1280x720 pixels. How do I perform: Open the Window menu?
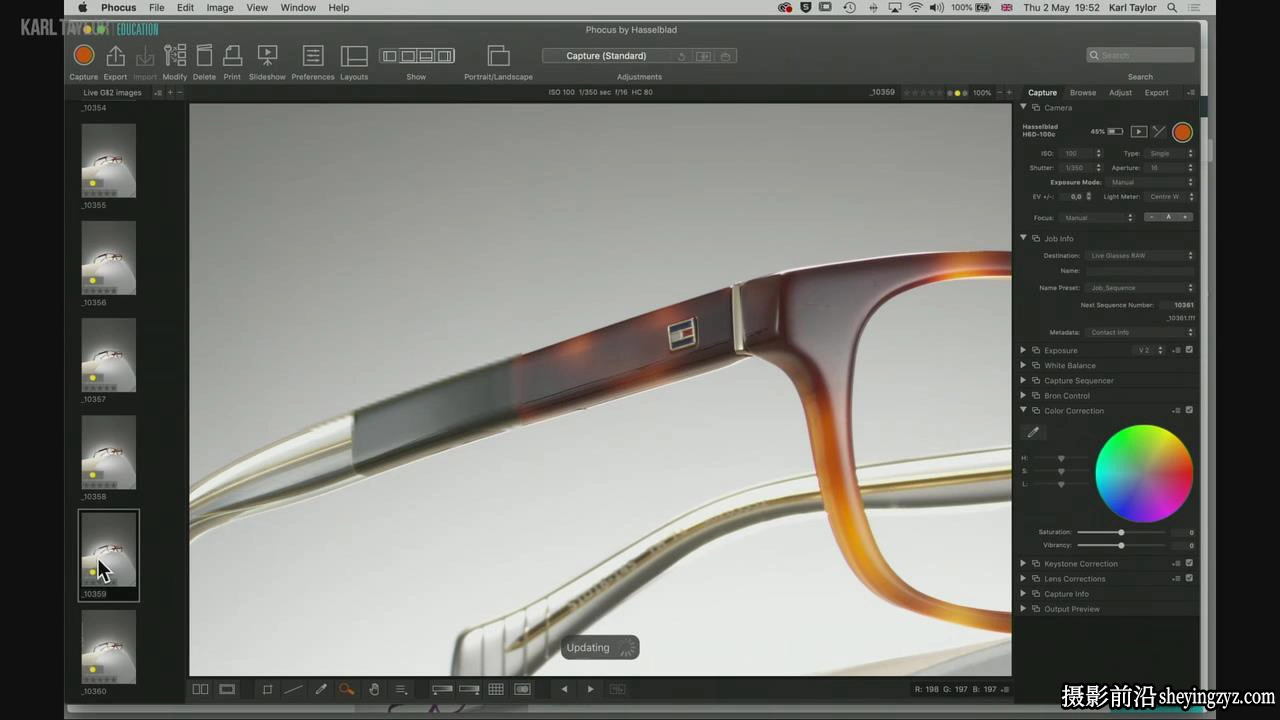point(298,7)
